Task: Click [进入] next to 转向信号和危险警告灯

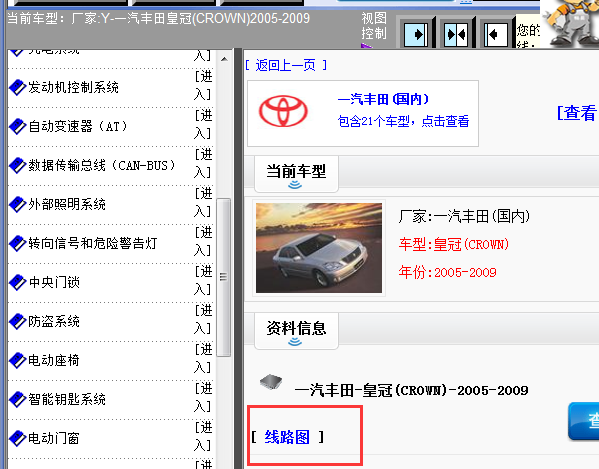Action: pos(203,241)
